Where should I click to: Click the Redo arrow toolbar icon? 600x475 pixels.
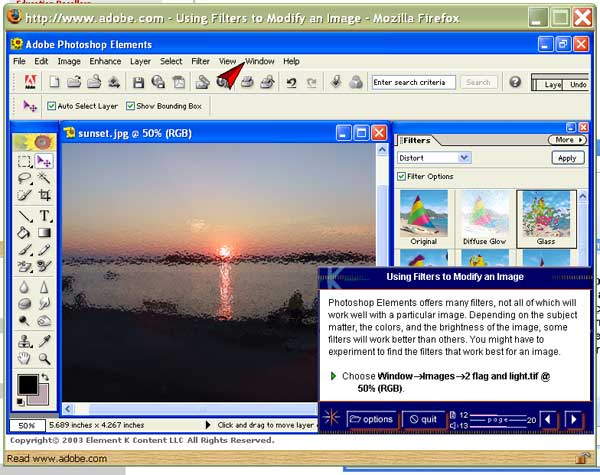pyautogui.click(x=312, y=82)
